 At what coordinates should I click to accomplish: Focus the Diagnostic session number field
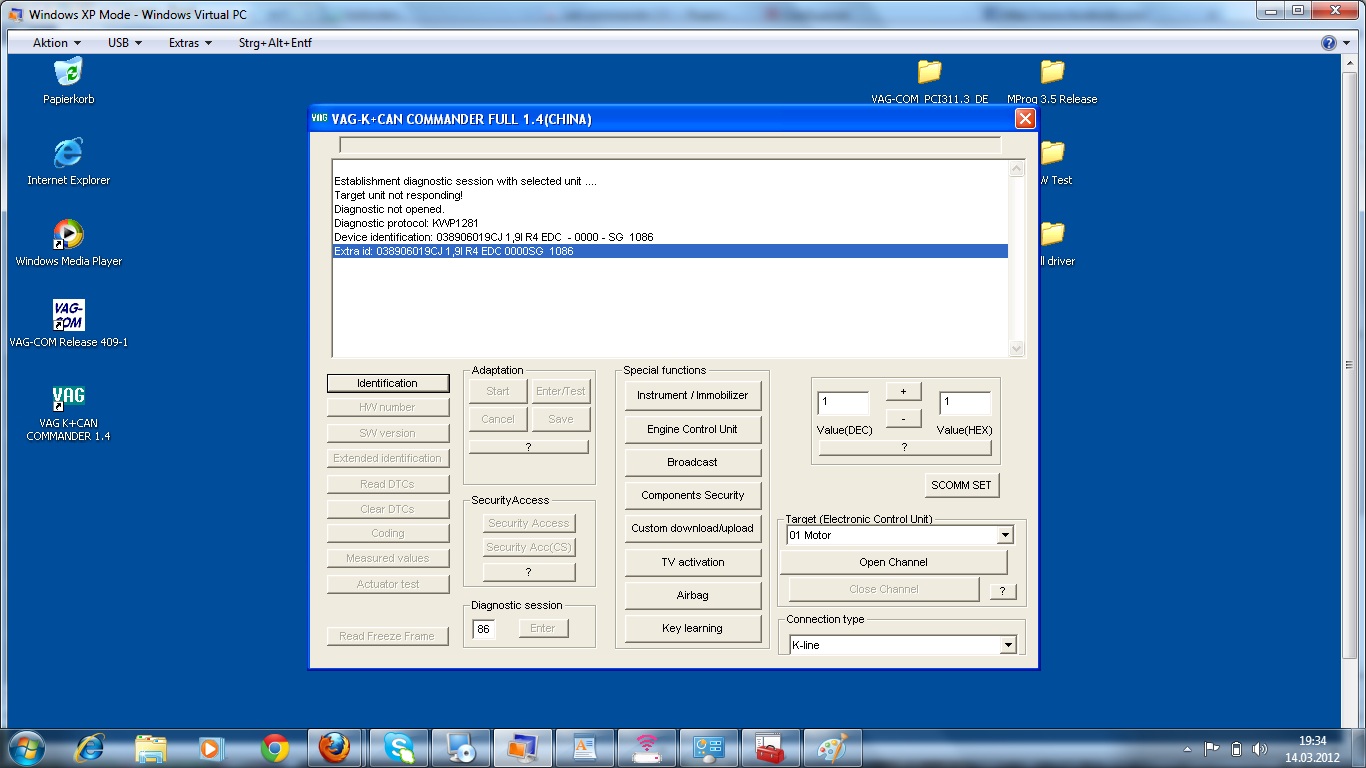coord(484,629)
